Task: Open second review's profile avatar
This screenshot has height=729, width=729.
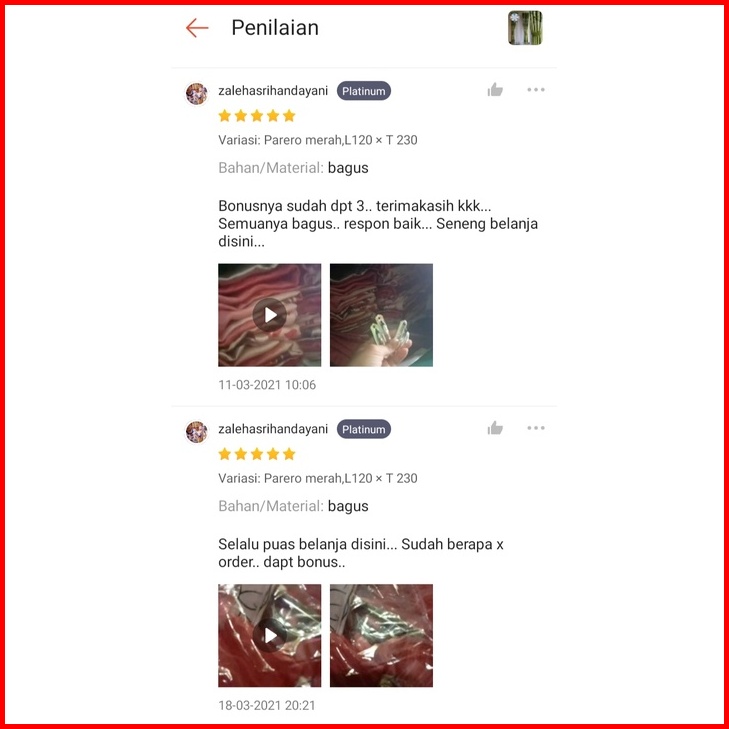Action: tap(197, 432)
